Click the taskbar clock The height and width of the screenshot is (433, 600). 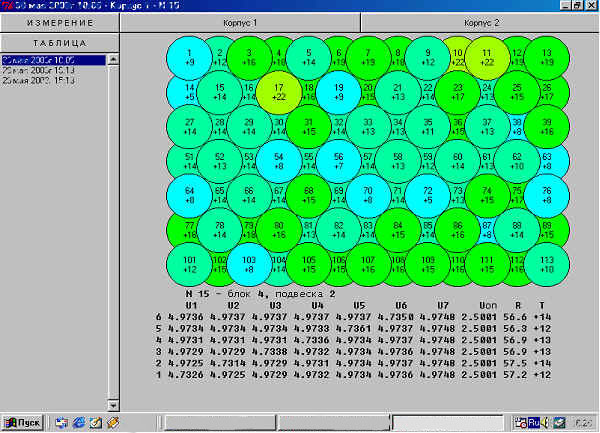[583, 423]
